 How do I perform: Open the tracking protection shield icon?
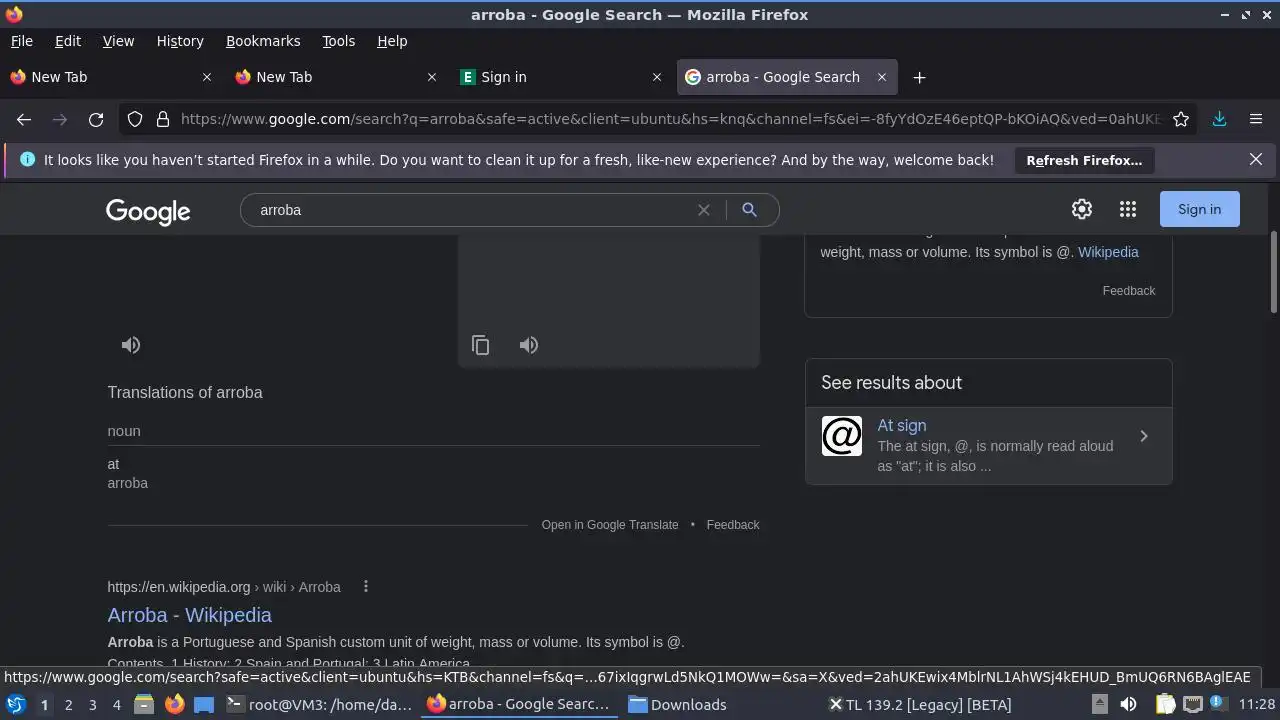tap(135, 119)
